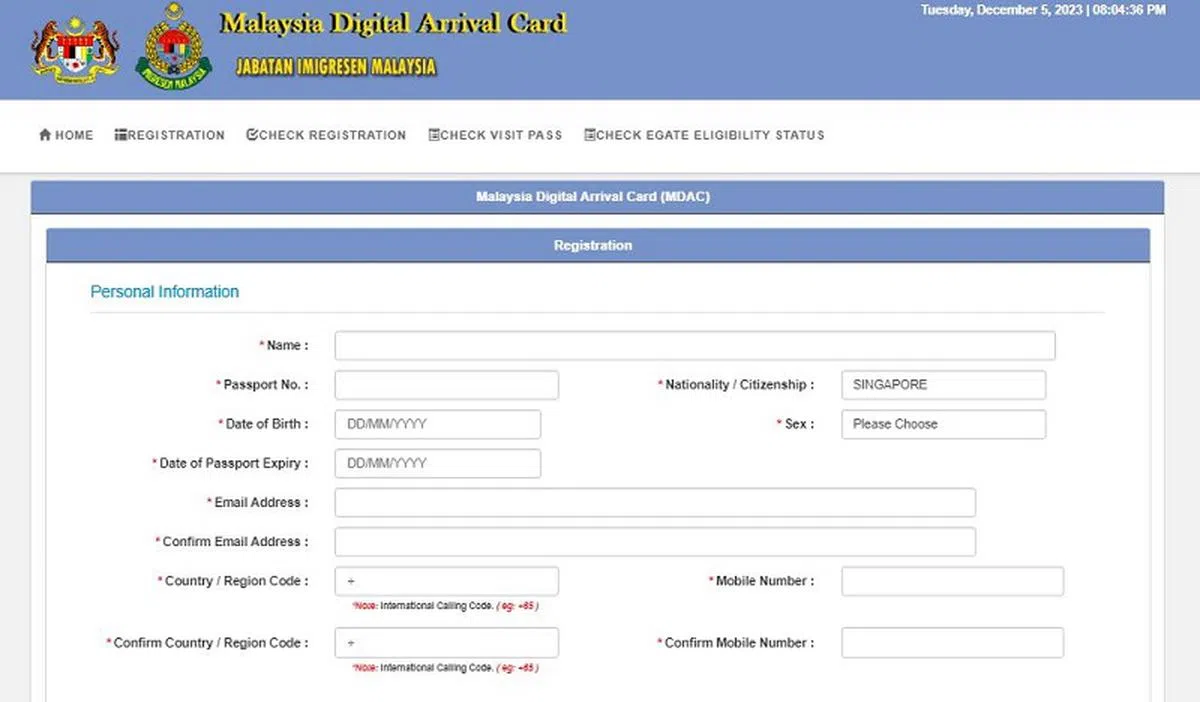Click the Registration menu icon
The image size is (1200, 702).
[x=121, y=135]
